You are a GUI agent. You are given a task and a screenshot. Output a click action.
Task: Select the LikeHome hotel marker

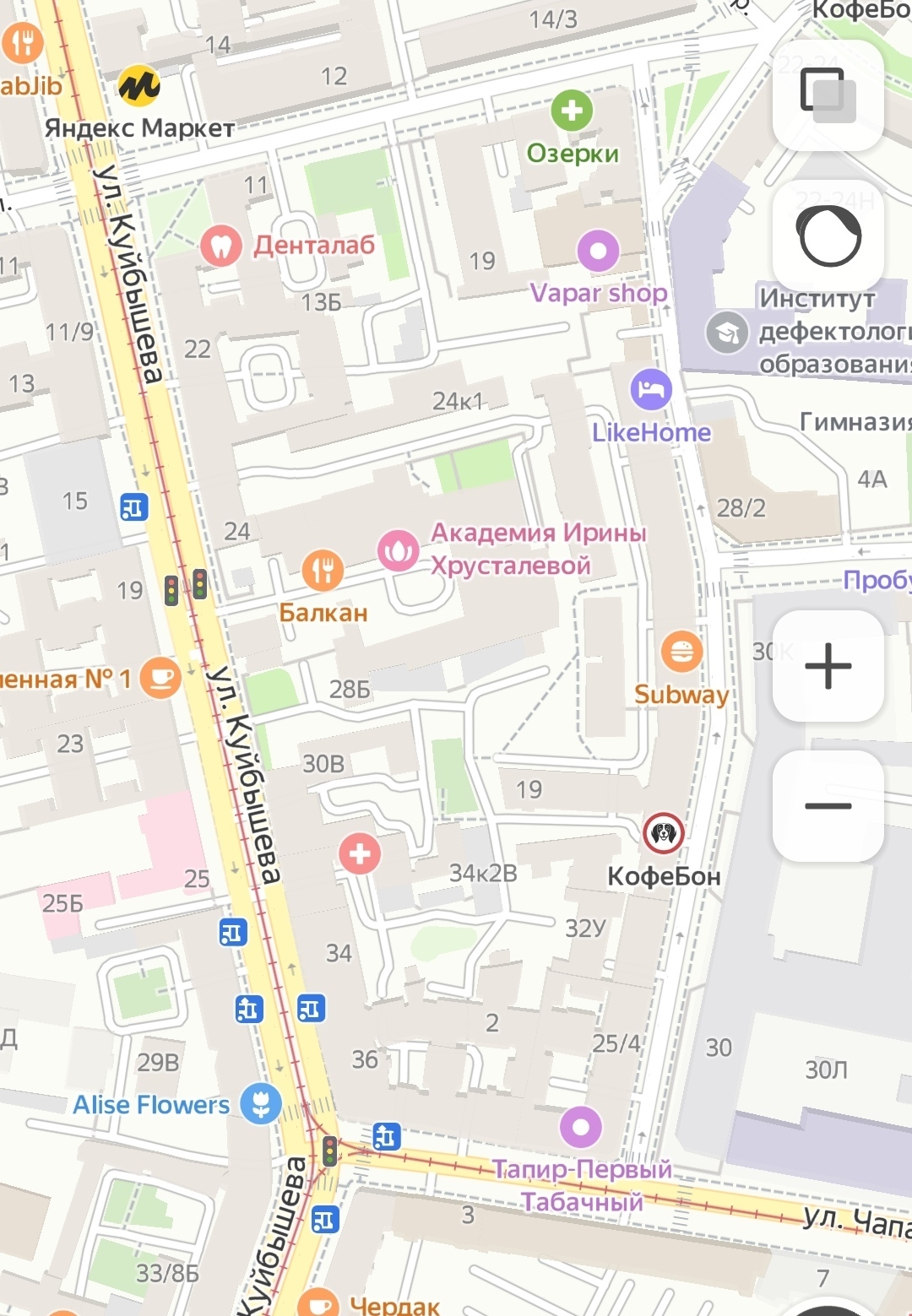click(x=651, y=390)
